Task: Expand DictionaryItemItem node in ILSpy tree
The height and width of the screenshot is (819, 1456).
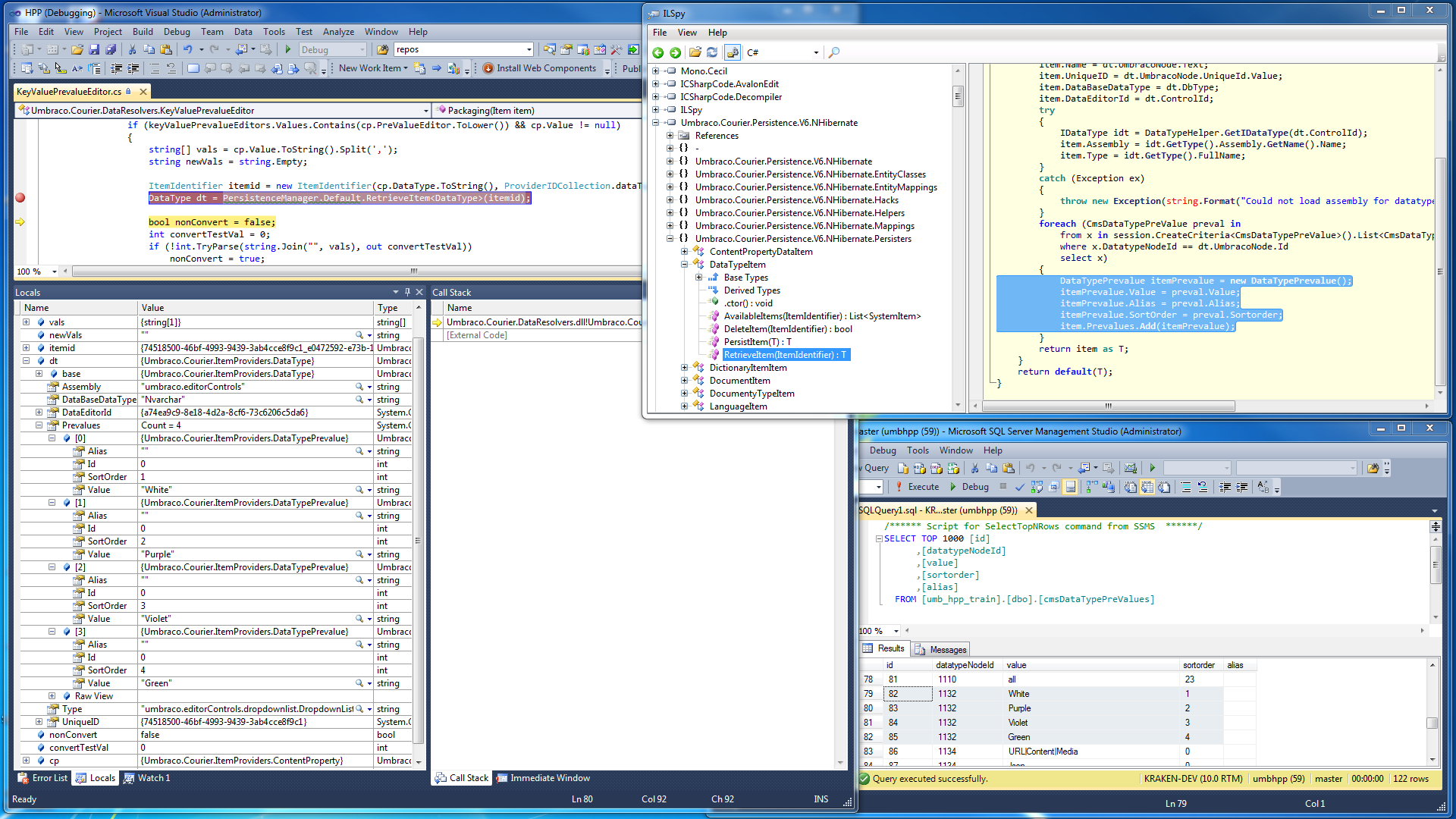Action: [x=685, y=368]
